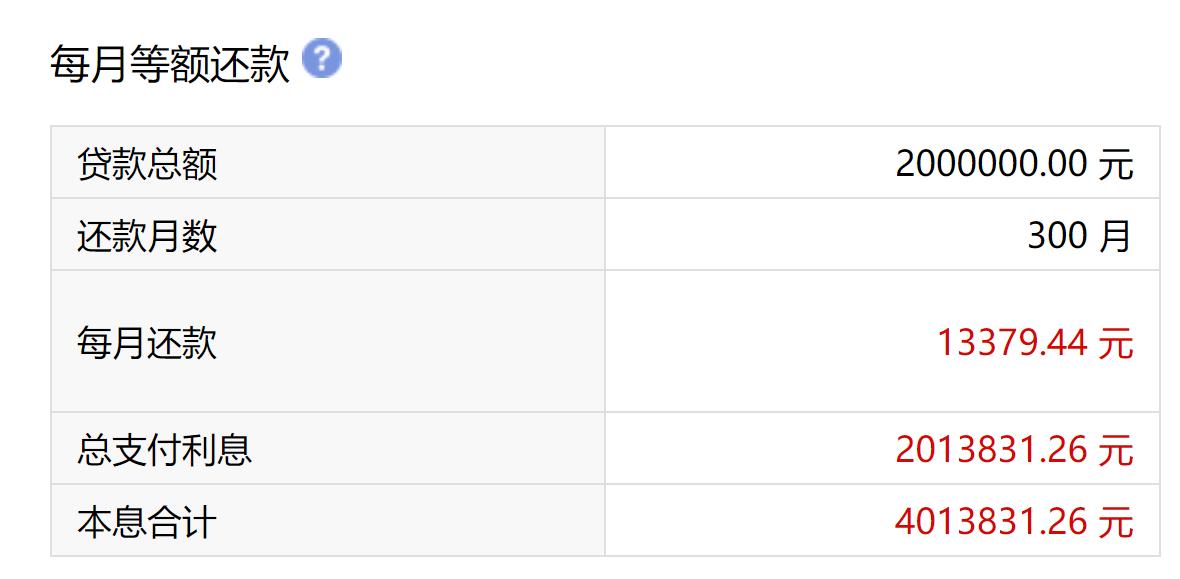Click the red 元 unit after 2013831.26
Viewport: 1180px width, 579px height.
tap(1116, 449)
